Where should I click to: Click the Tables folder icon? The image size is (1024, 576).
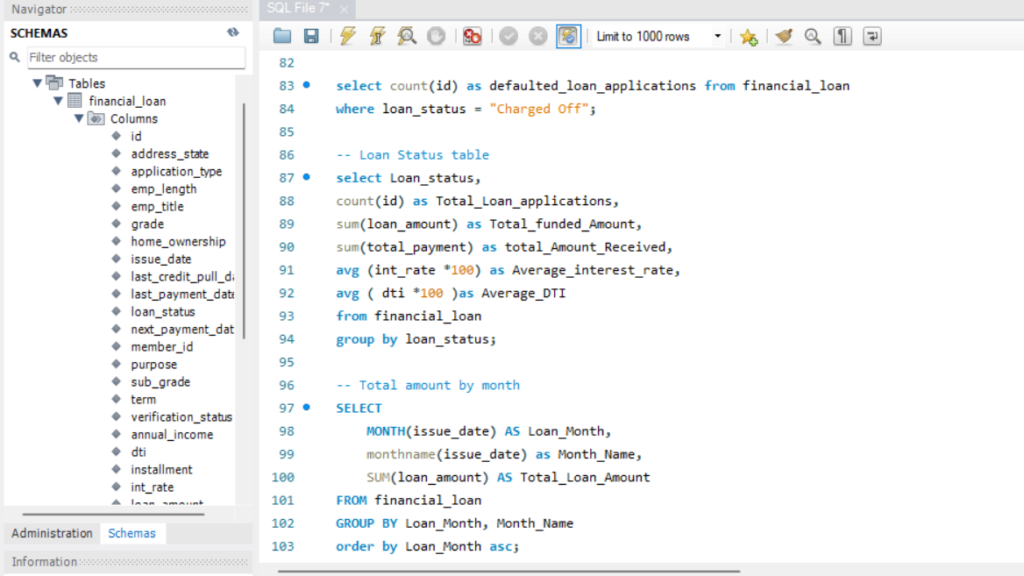55,83
